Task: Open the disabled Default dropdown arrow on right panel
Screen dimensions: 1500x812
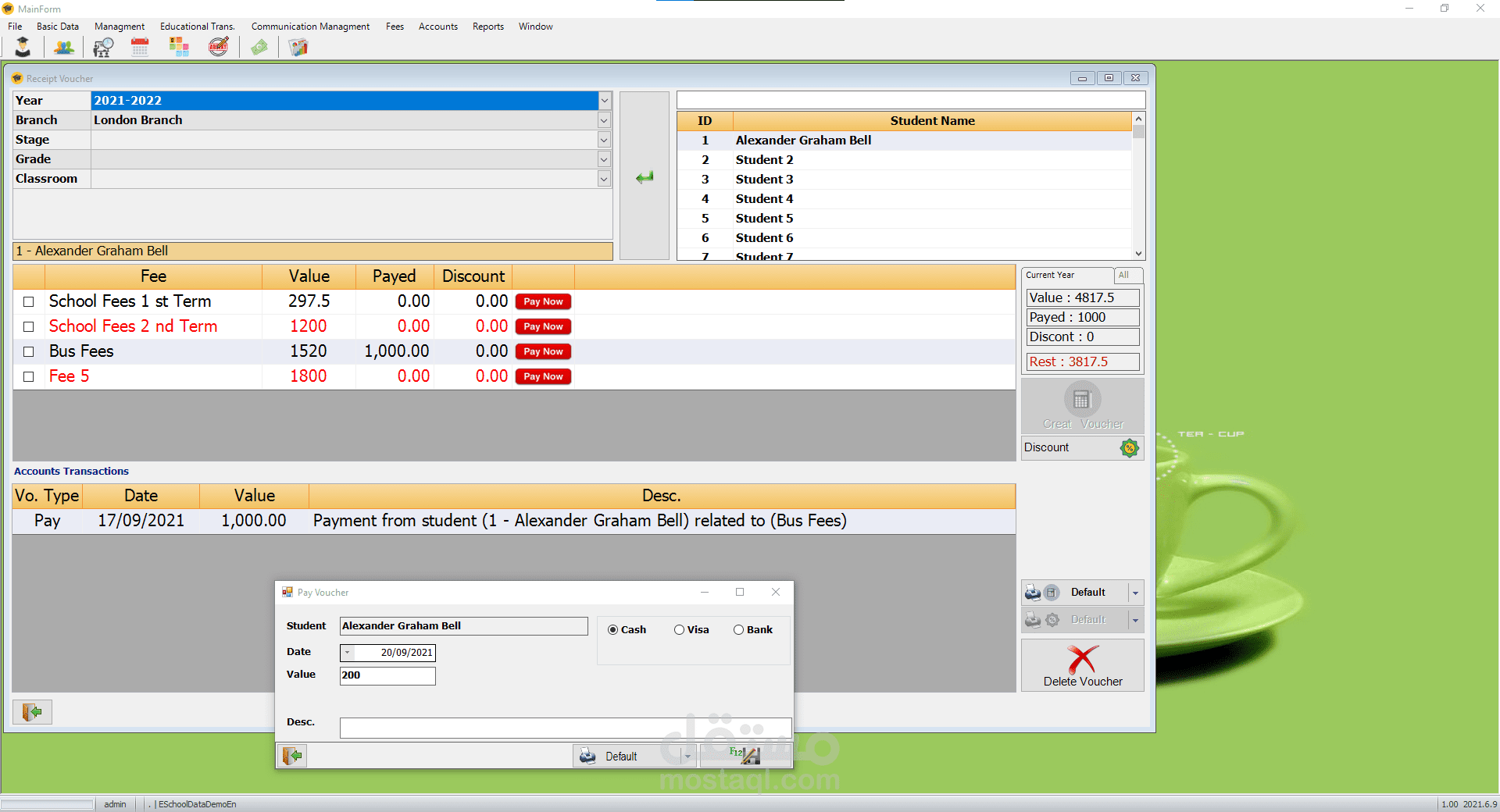Action: [x=1135, y=619]
